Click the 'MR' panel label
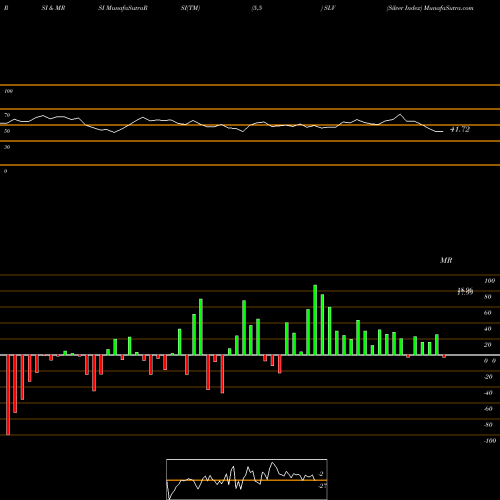The width and height of the screenshot is (500, 500). click(x=446, y=260)
